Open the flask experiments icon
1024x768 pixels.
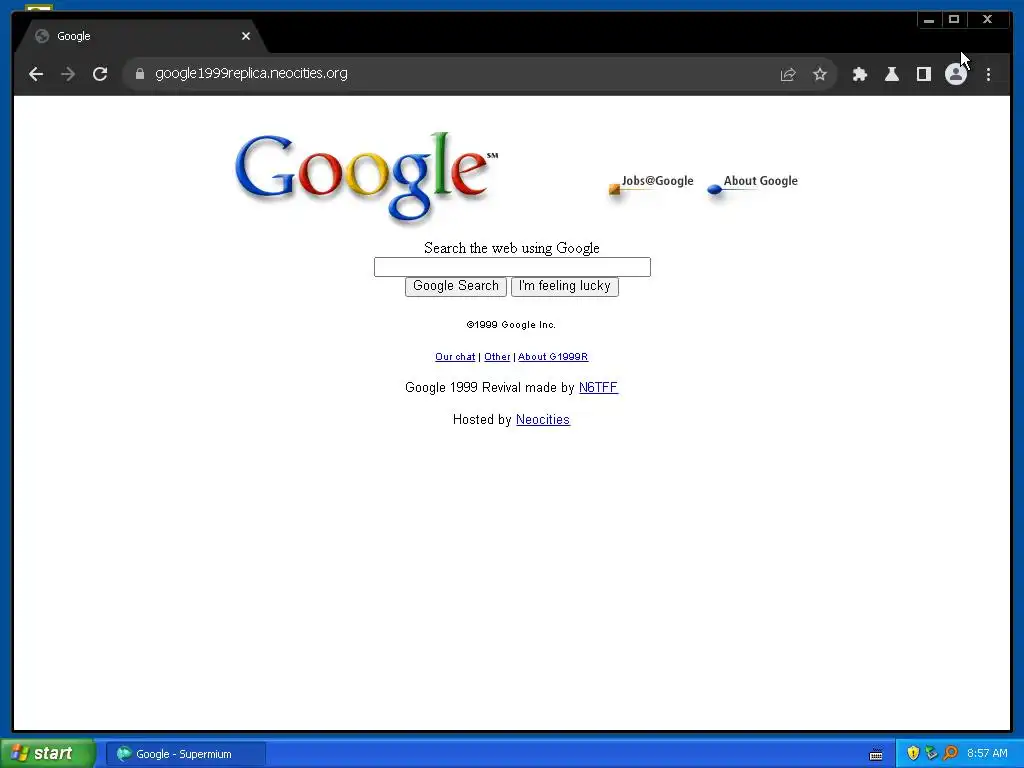tap(891, 74)
